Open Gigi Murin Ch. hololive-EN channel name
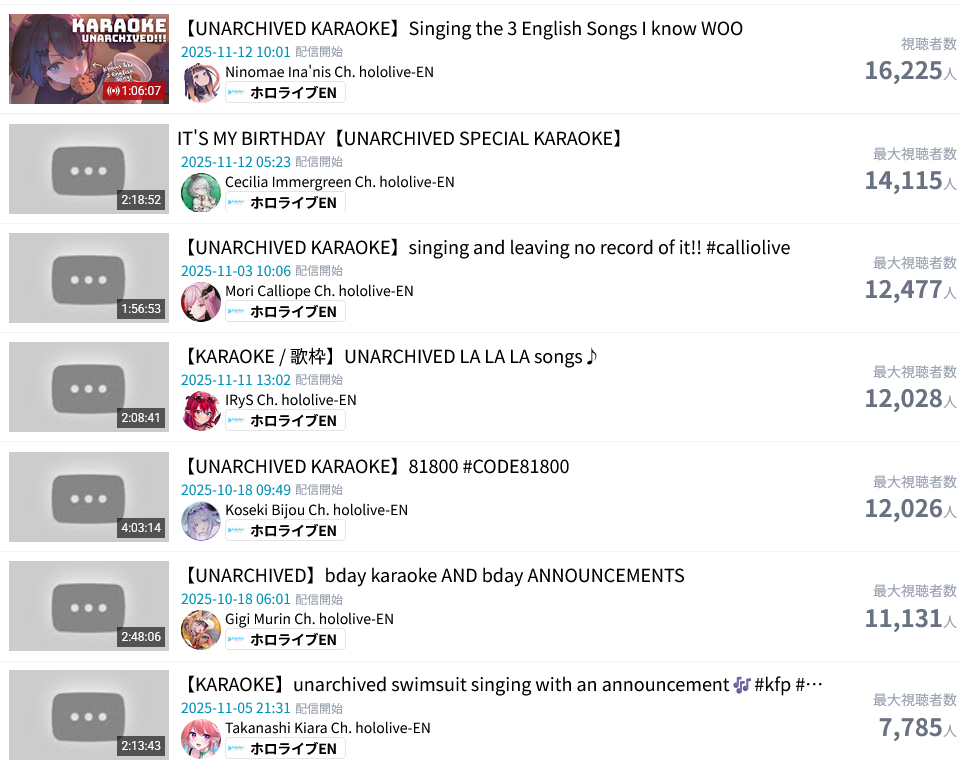Screen dimensions: 960x765 (309, 619)
